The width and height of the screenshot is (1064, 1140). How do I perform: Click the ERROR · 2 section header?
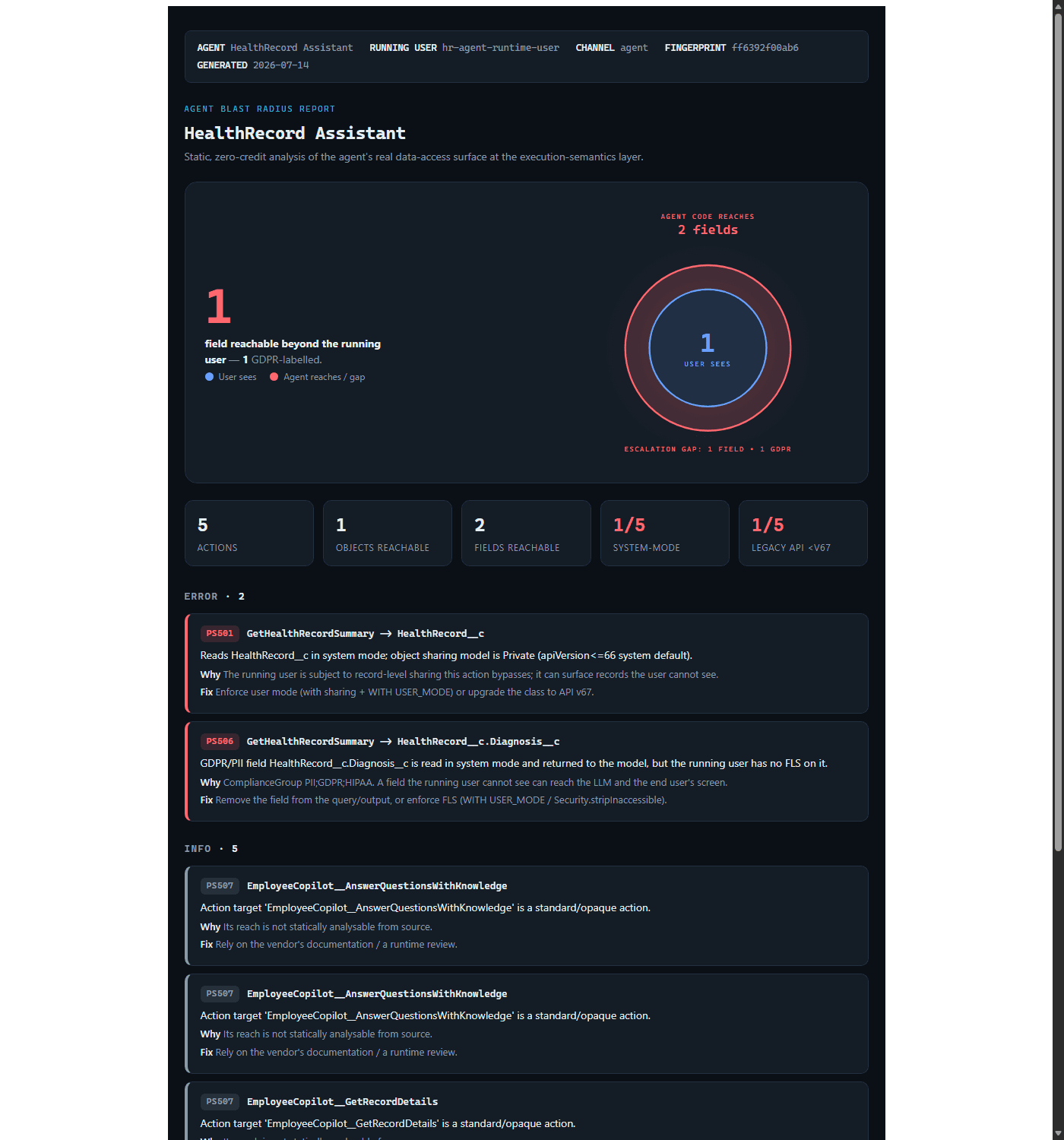[x=214, y=596]
